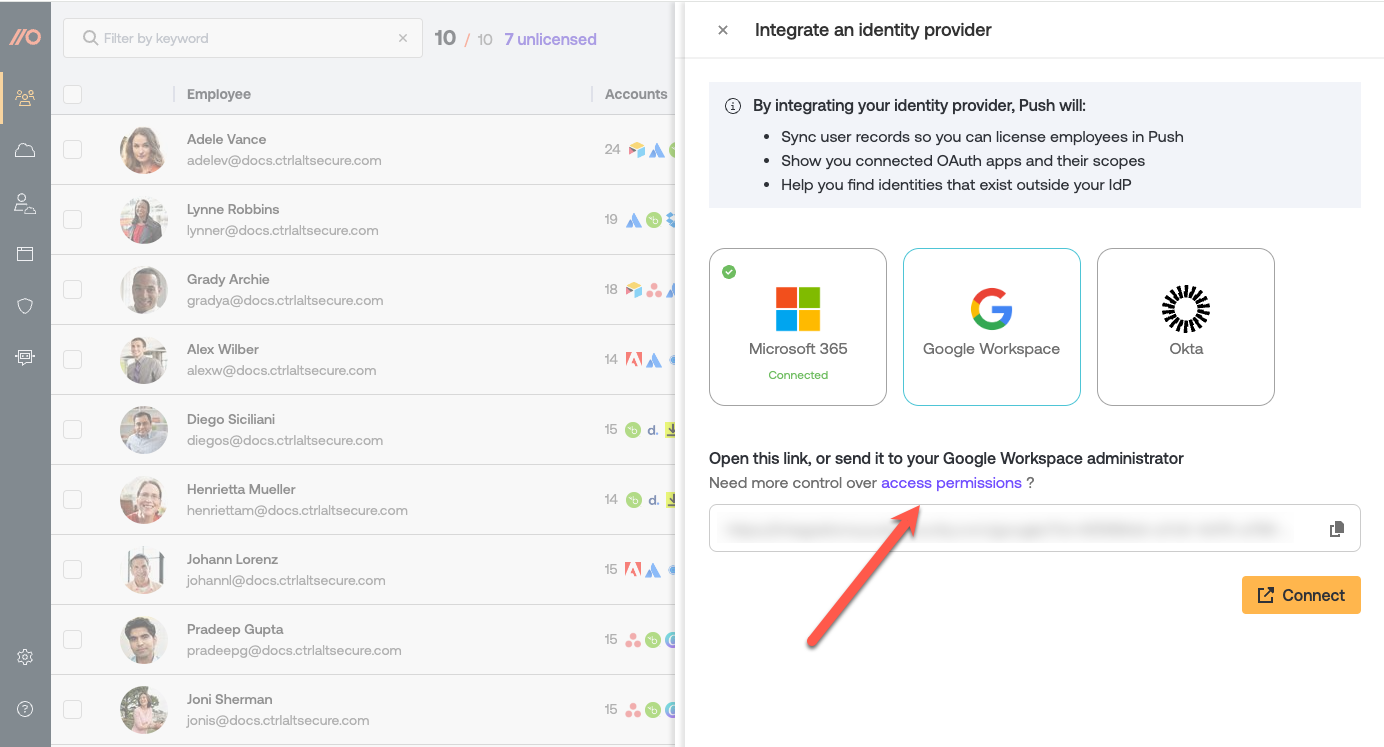Click Grady Archie's 18 accounts count
The image size is (1384, 747).
(x=611, y=290)
